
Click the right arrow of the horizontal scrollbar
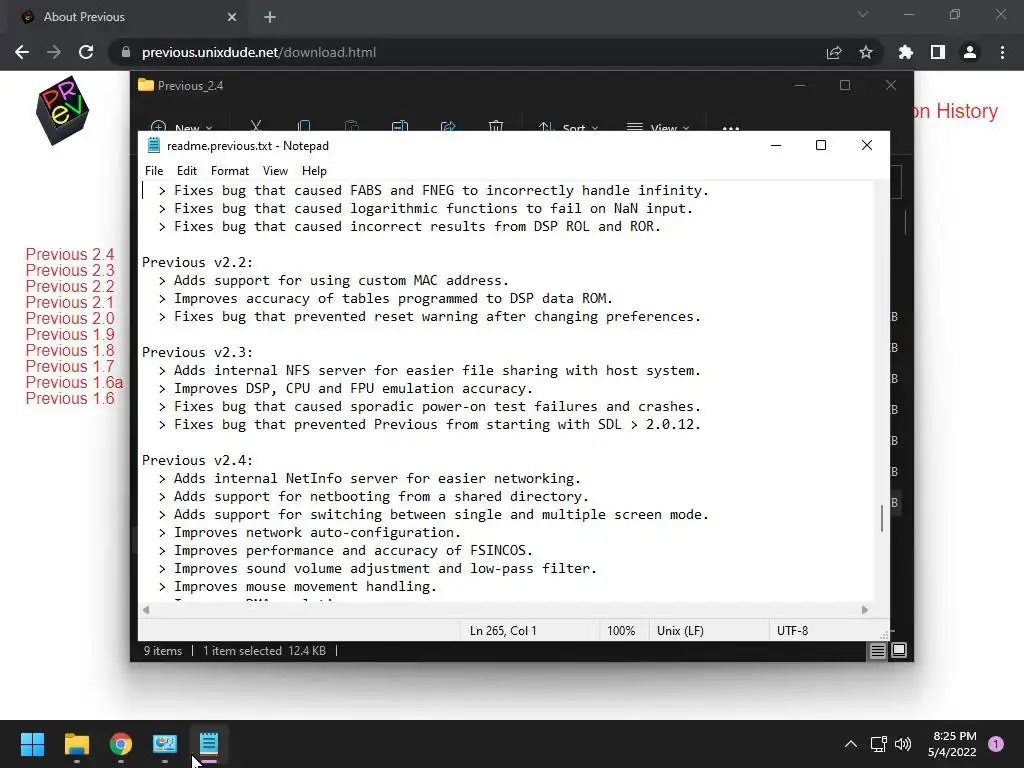point(865,609)
